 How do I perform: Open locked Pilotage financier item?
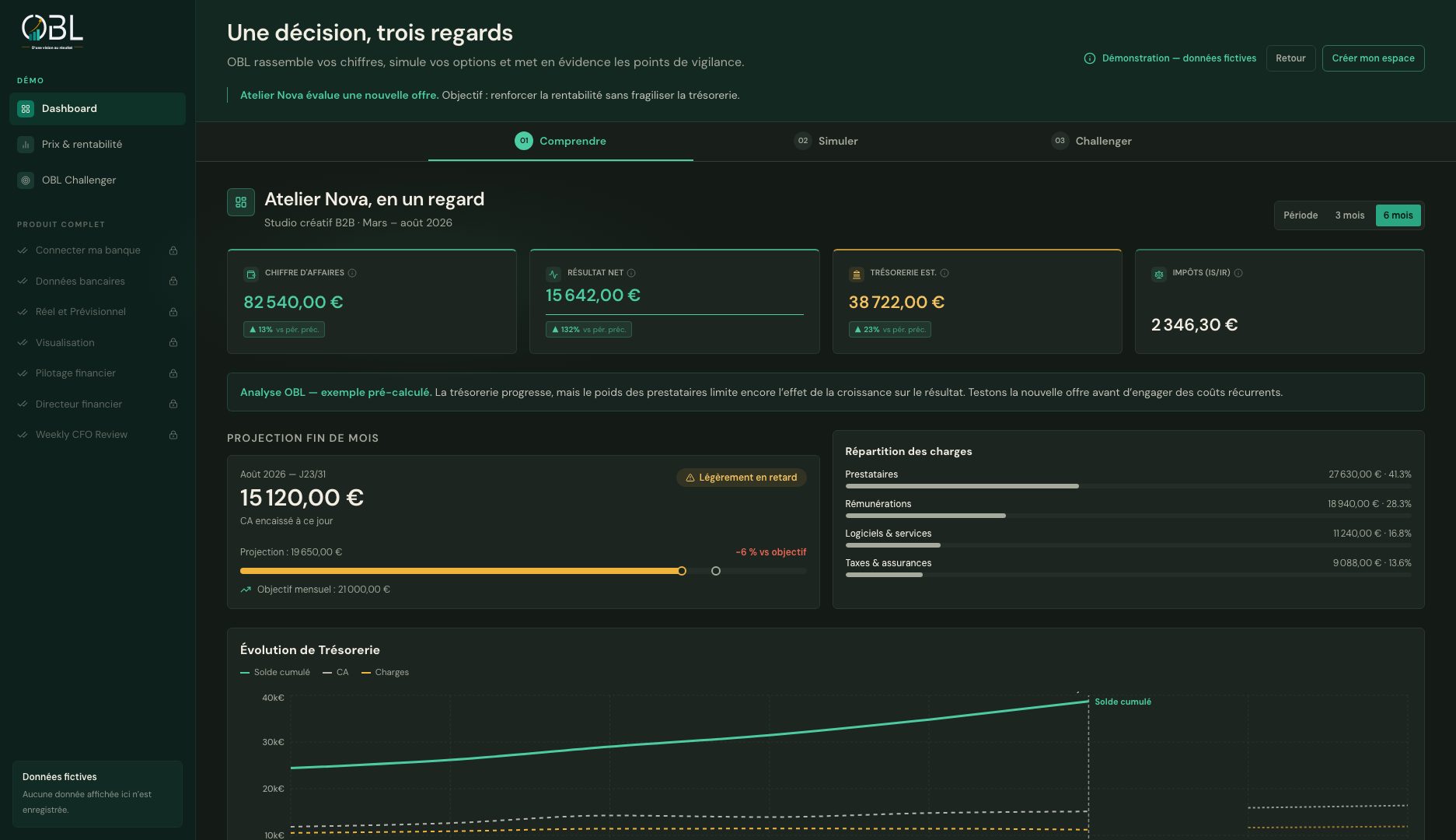click(x=97, y=373)
